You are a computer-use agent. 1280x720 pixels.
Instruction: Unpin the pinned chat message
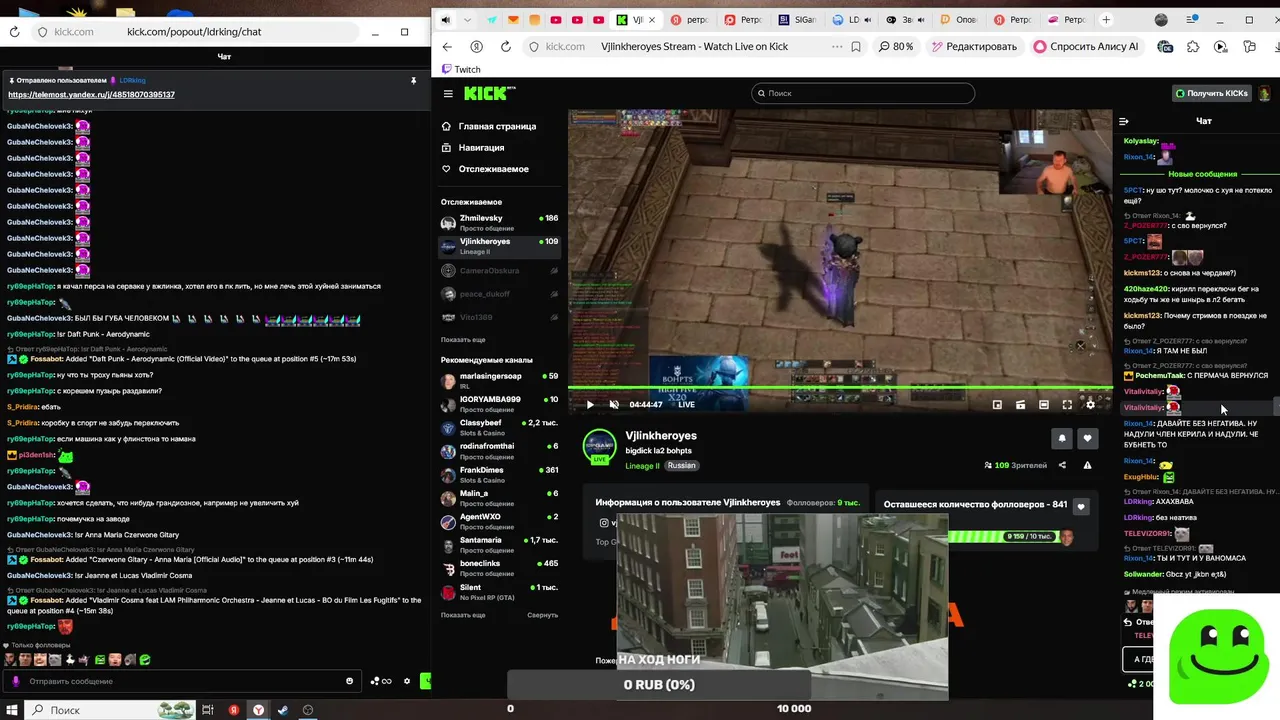click(413, 81)
